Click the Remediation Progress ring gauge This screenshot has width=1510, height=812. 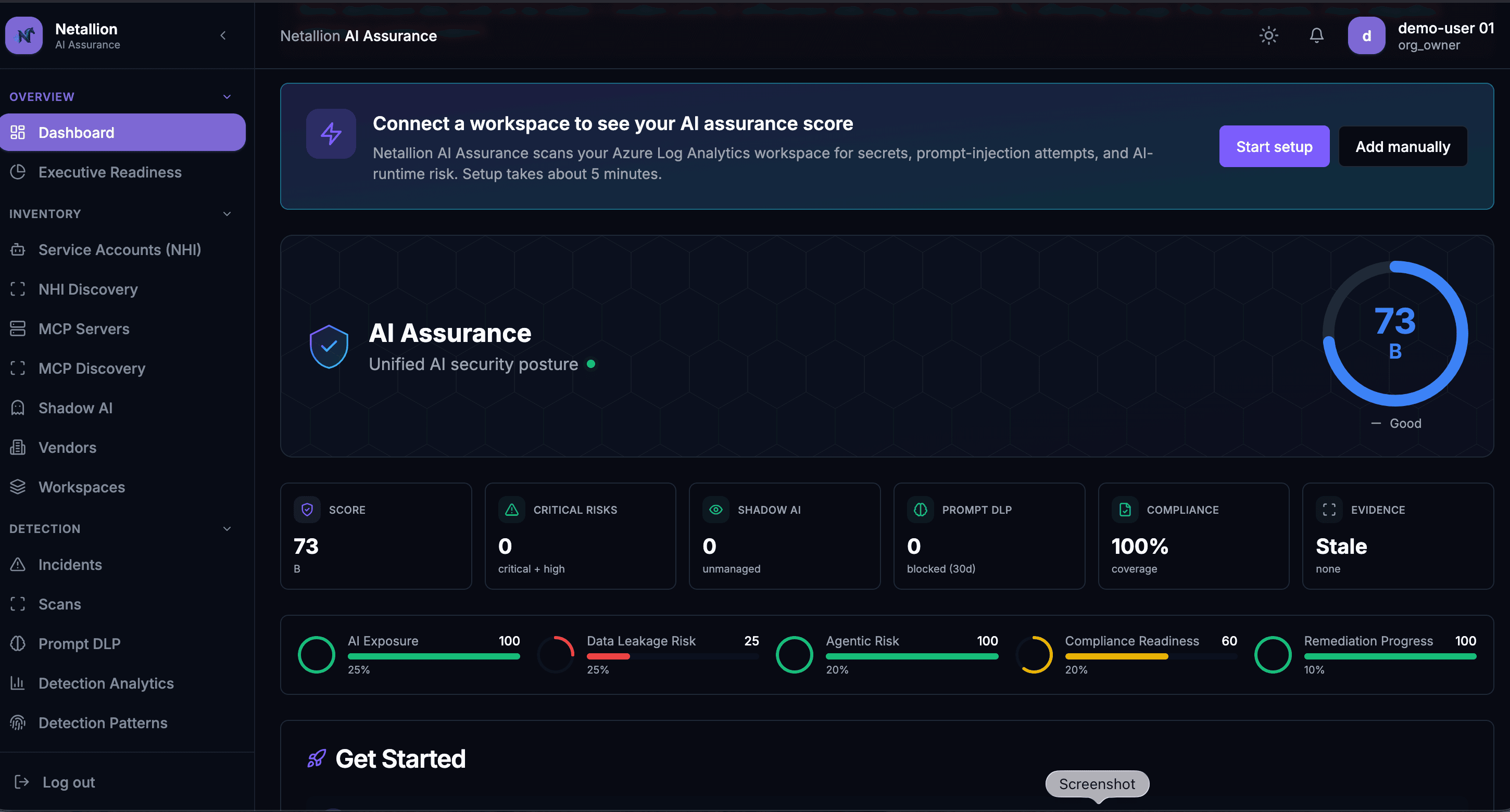(x=1273, y=655)
